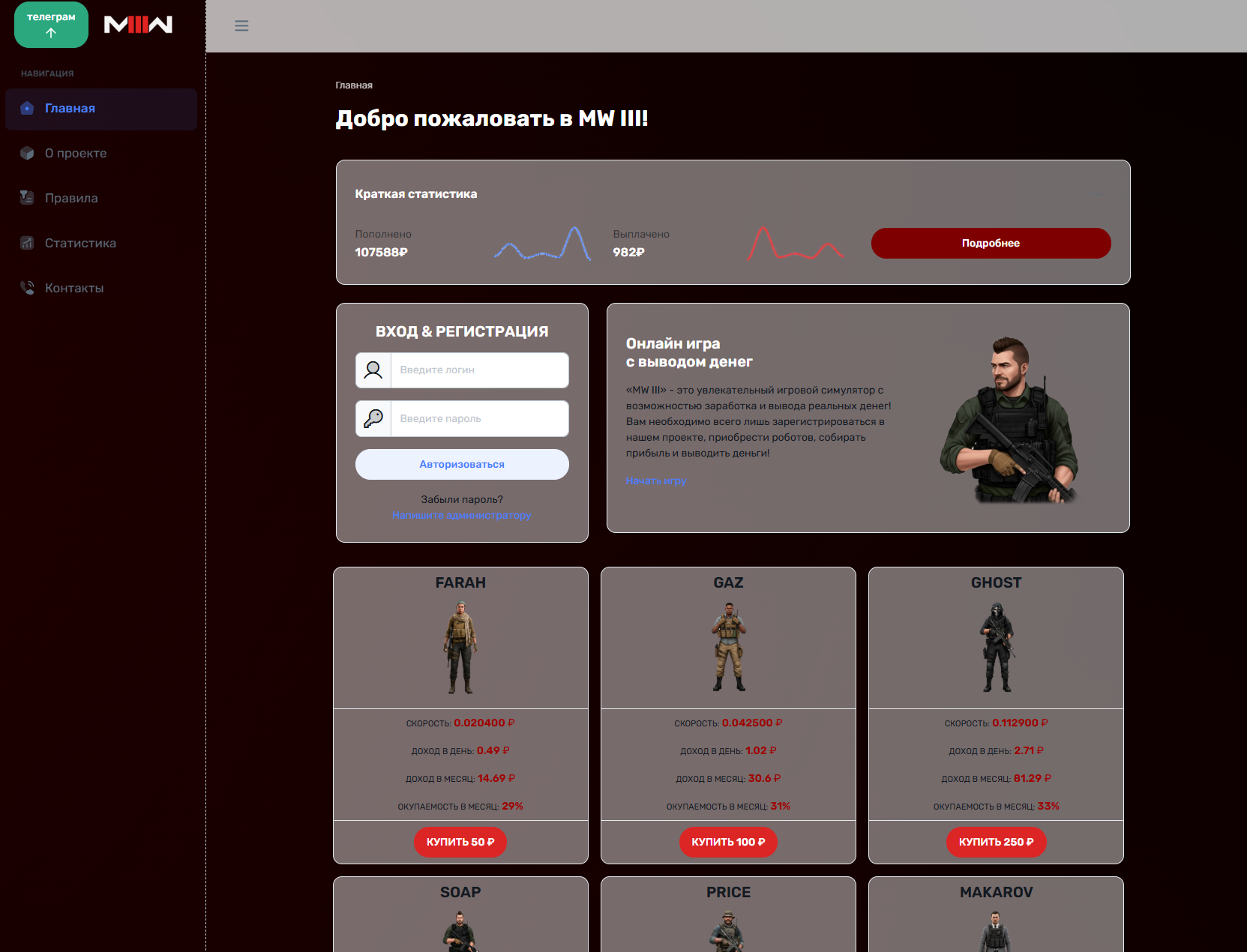This screenshot has height=952, width=1247.
Task: Go to the Статистика page
Action: [x=101, y=244]
